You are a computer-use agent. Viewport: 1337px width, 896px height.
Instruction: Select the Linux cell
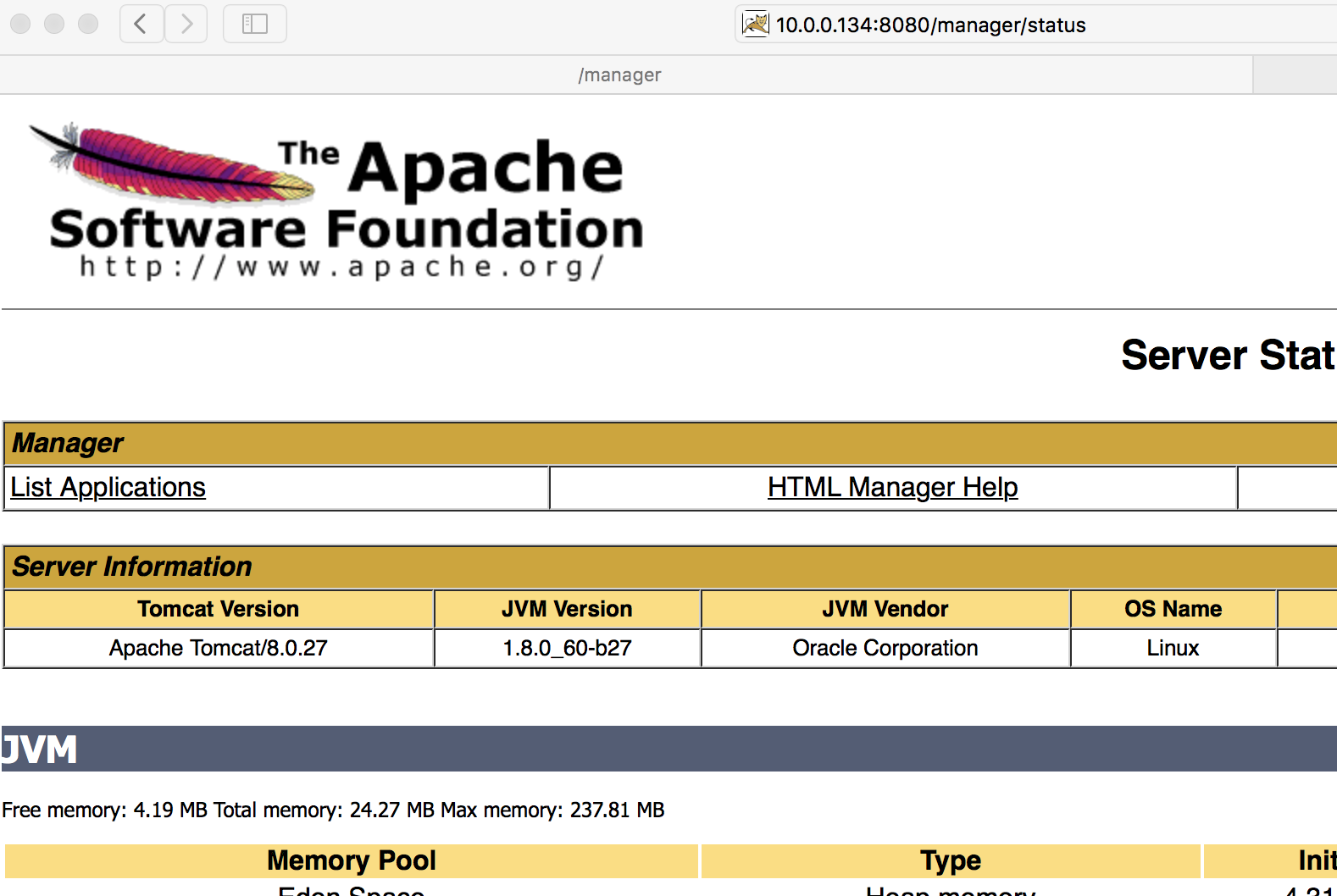click(1173, 648)
